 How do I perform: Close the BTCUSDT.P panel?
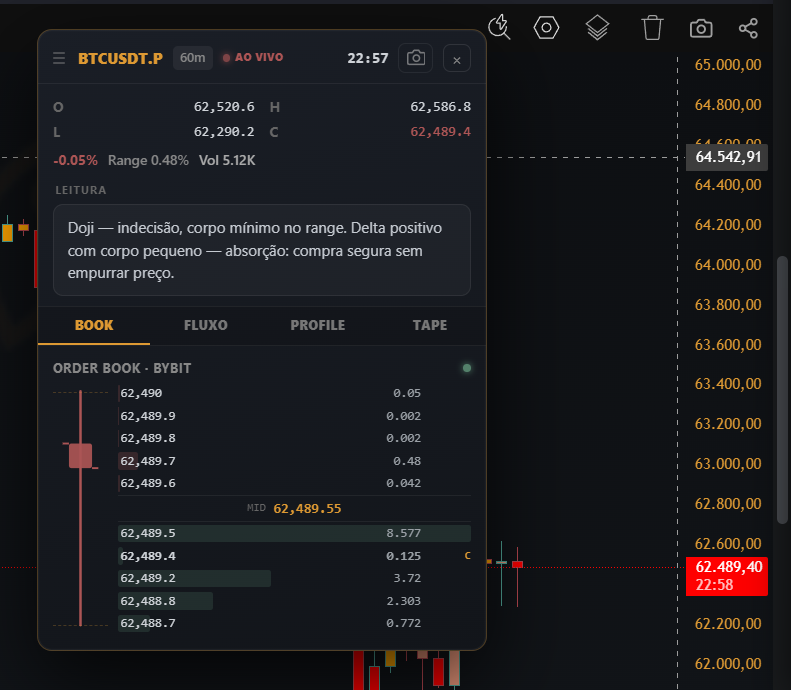click(x=457, y=59)
